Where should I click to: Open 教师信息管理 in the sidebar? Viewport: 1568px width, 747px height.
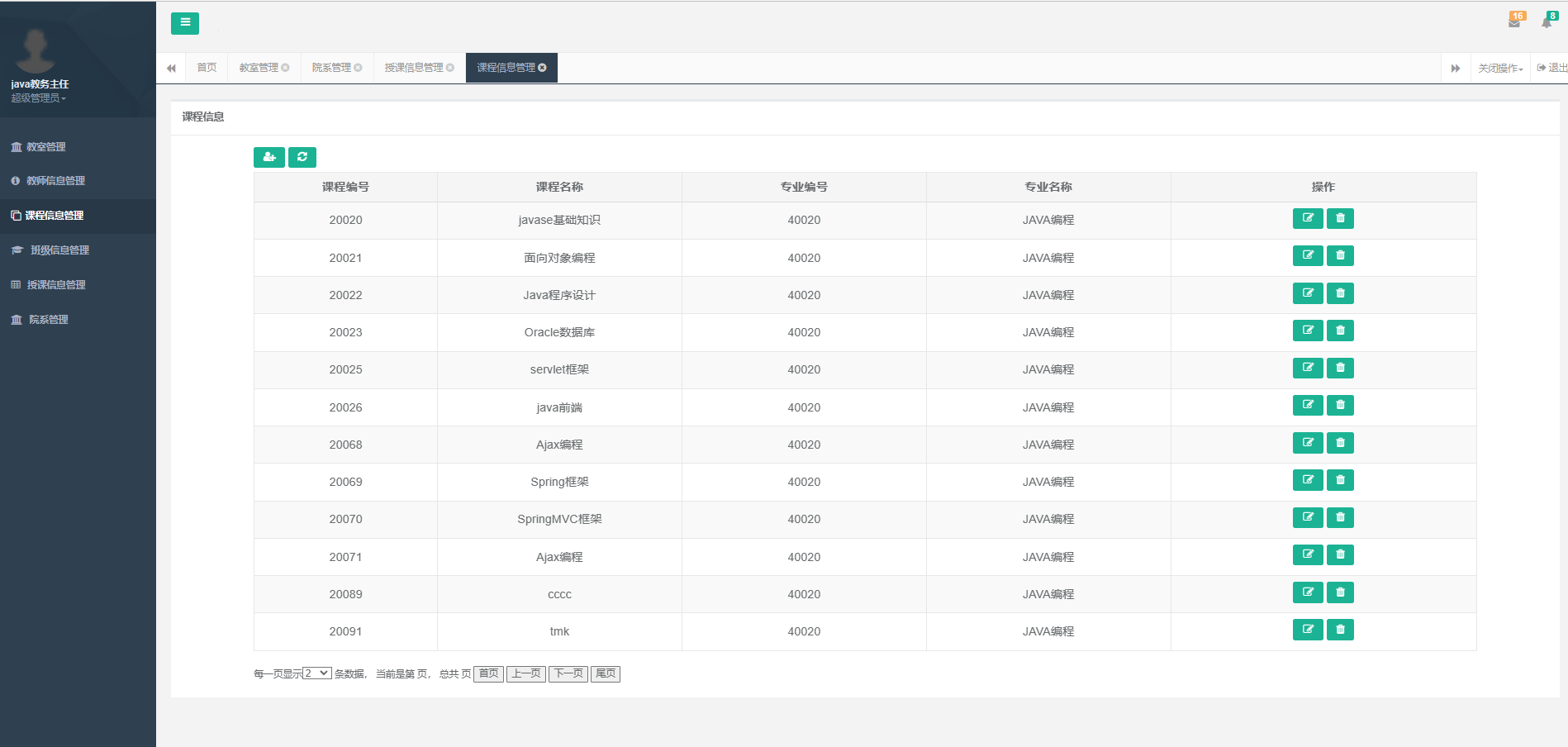(78, 181)
